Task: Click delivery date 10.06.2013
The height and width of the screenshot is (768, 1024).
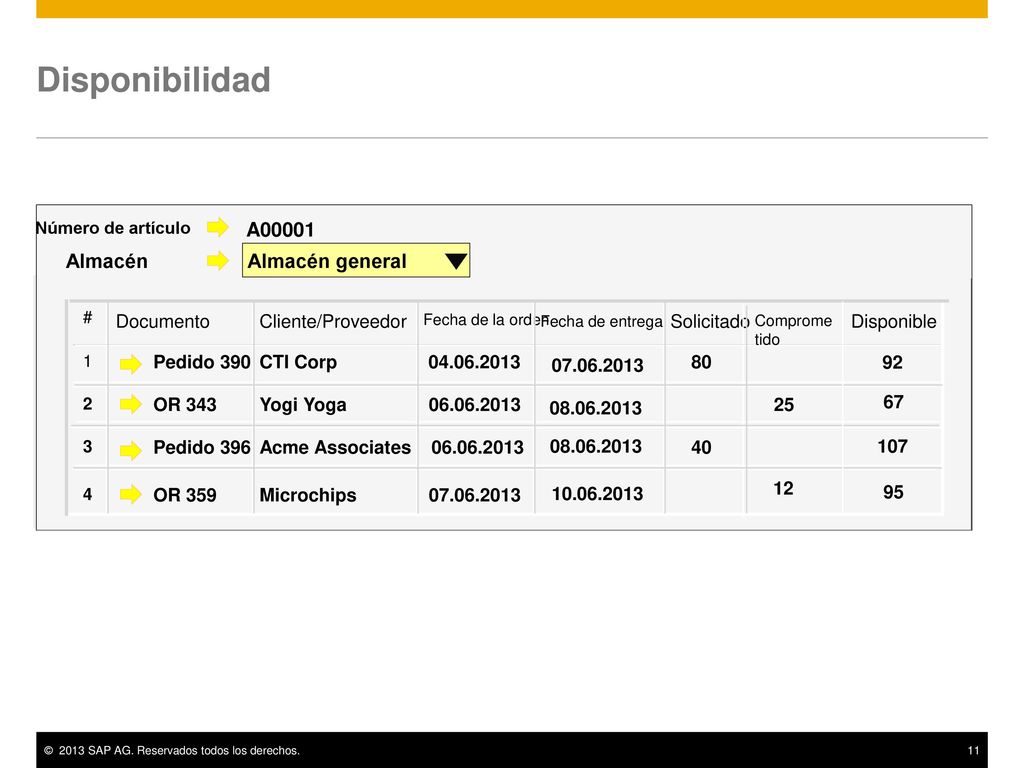Action: (597, 494)
